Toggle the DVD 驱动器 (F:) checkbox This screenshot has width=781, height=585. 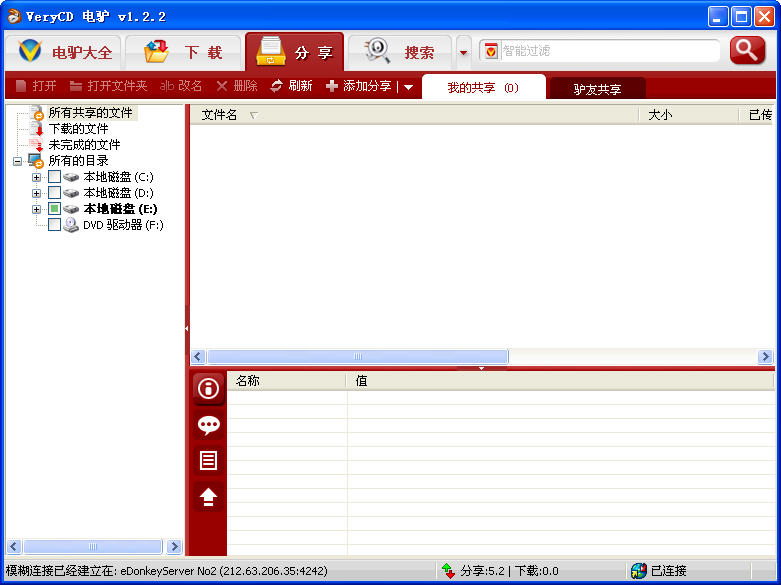54,225
